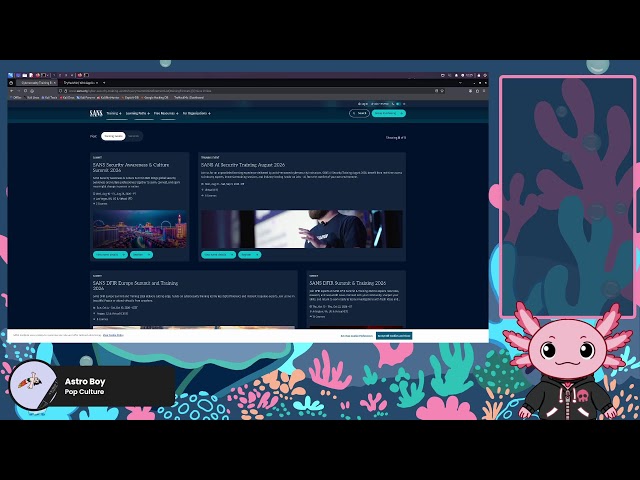The height and width of the screenshot is (480, 640).
Task: Click the browser address bar
Action: (250, 91)
